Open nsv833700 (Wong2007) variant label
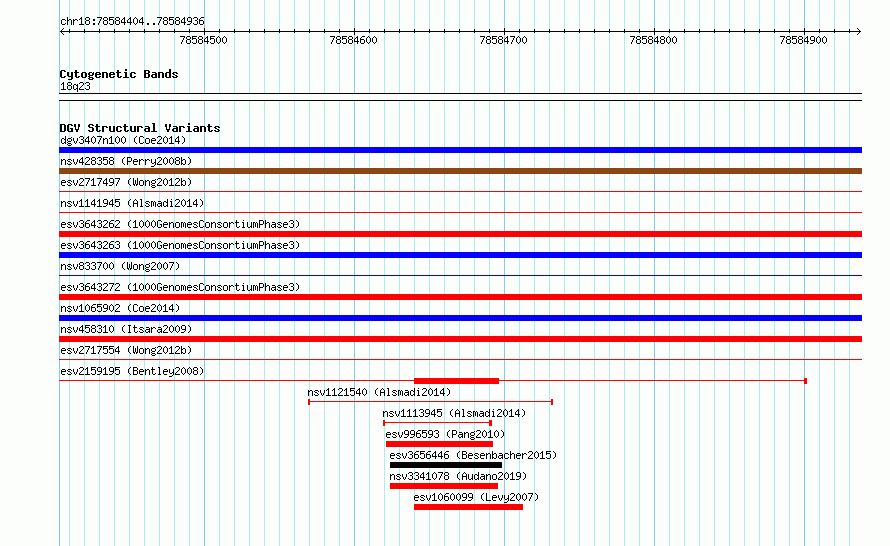The image size is (890, 546). pyautogui.click(x=120, y=266)
